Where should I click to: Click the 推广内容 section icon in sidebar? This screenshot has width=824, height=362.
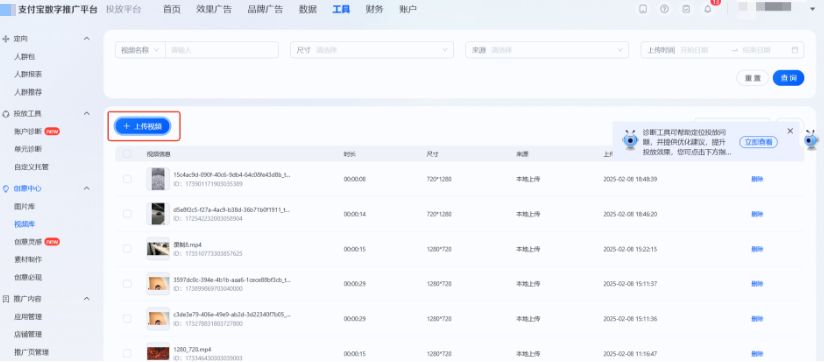pyautogui.click(x=6, y=298)
